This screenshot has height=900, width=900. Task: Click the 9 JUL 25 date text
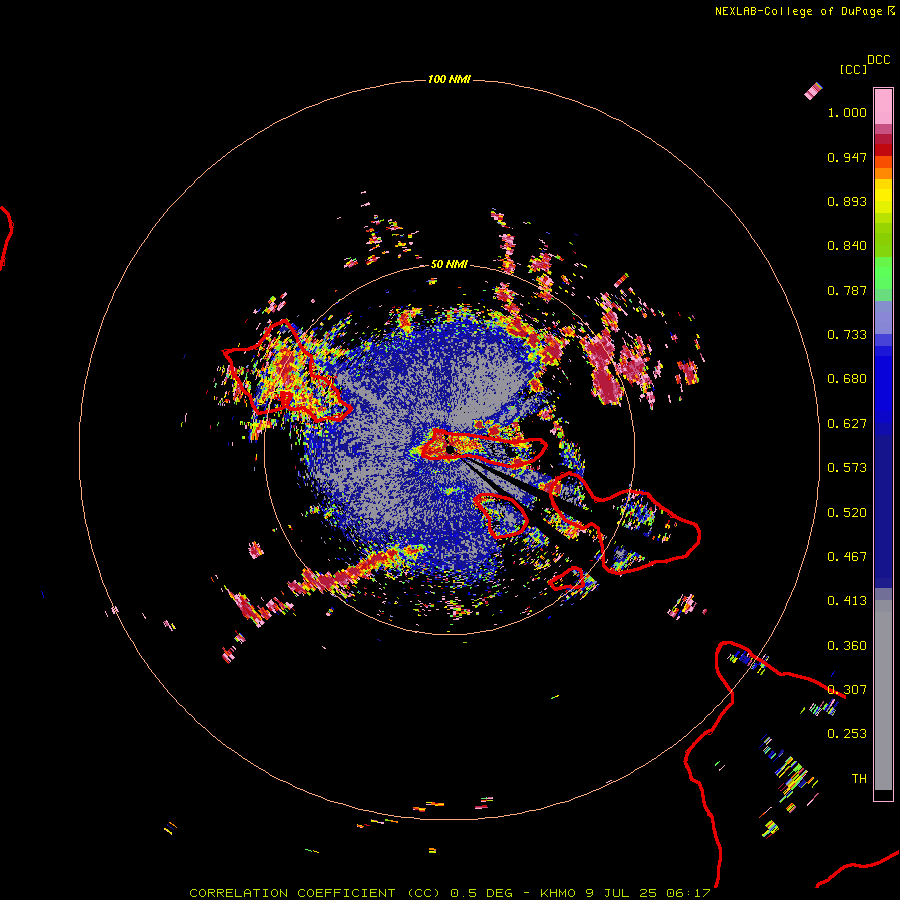click(622, 893)
